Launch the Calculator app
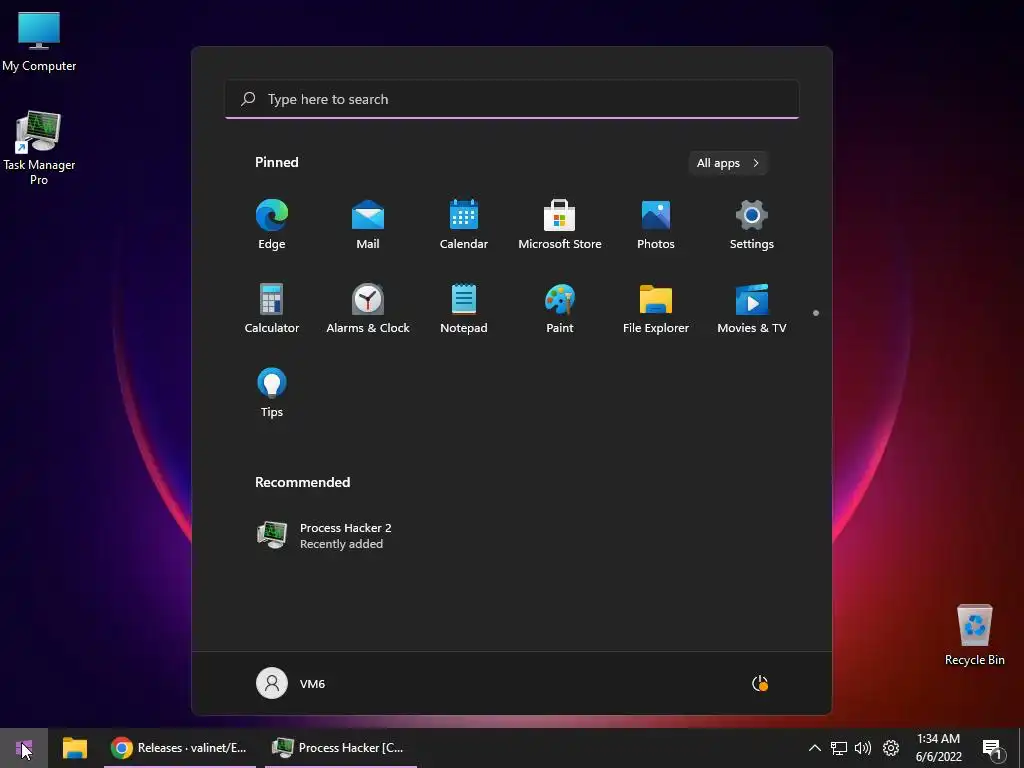Screen dimensions: 1024x768 click(x=272, y=309)
